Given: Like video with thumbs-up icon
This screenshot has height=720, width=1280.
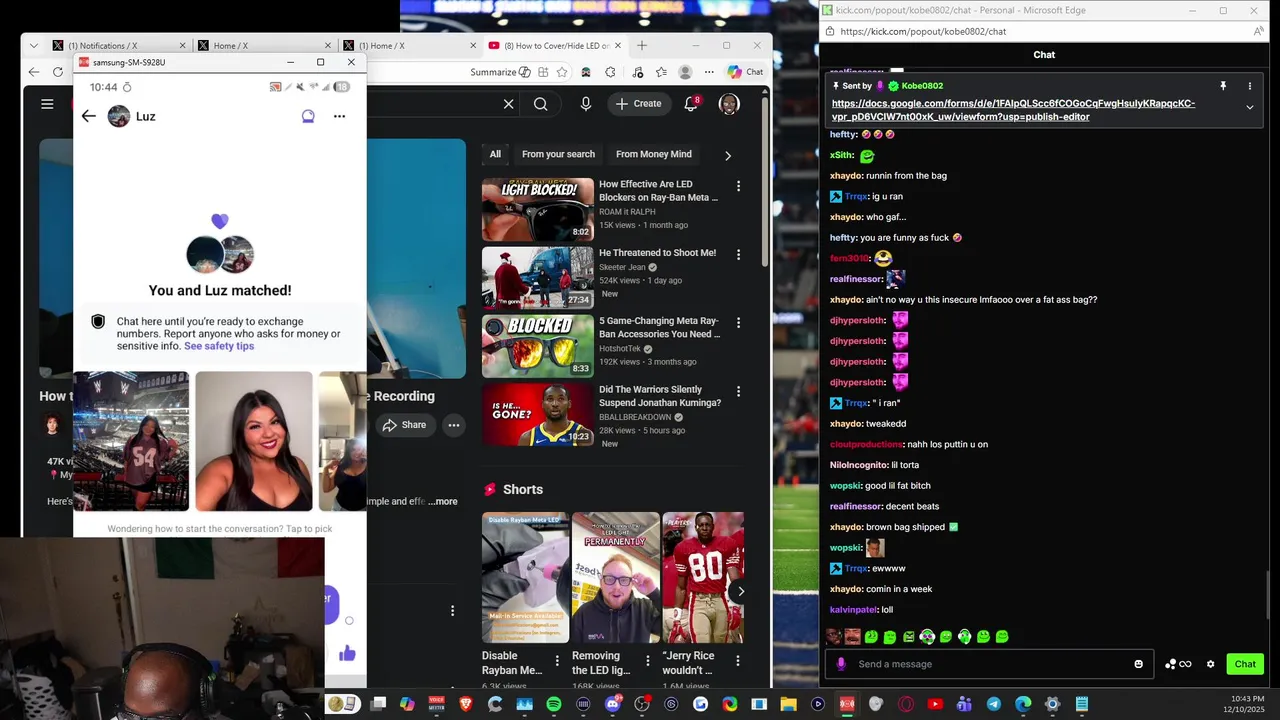Looking at the screenshot, I should tap(347, 654).
